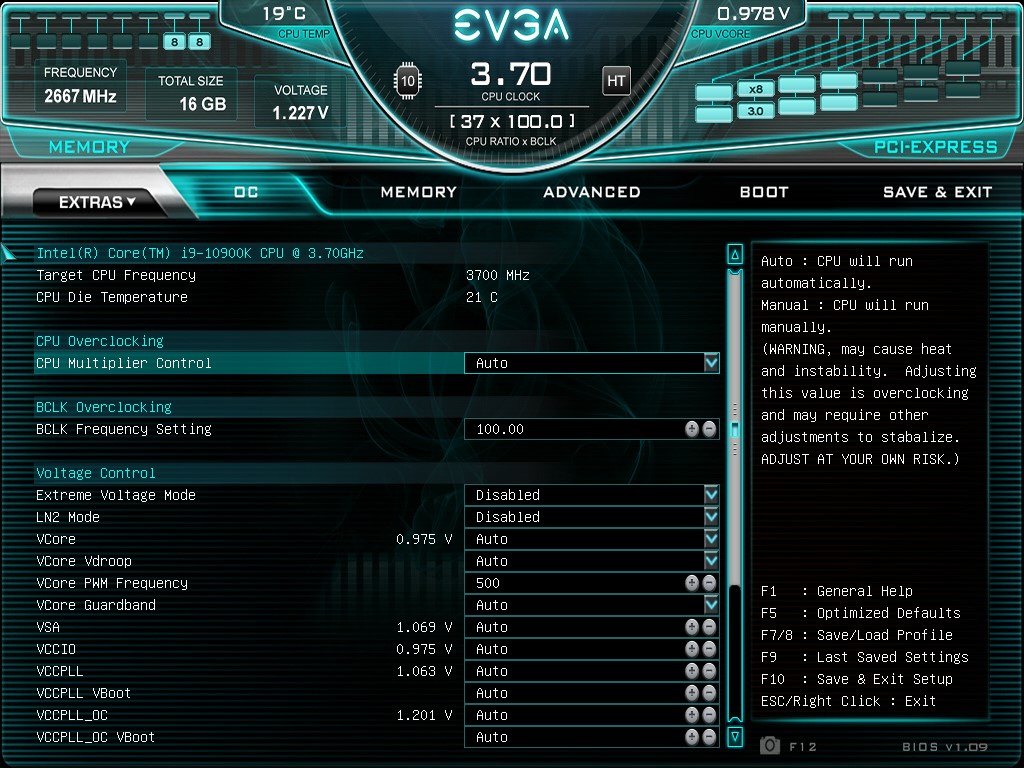The image size is (1024, 768).
Task: Click minus on the VCCPLL row
Action: [709, 671]
